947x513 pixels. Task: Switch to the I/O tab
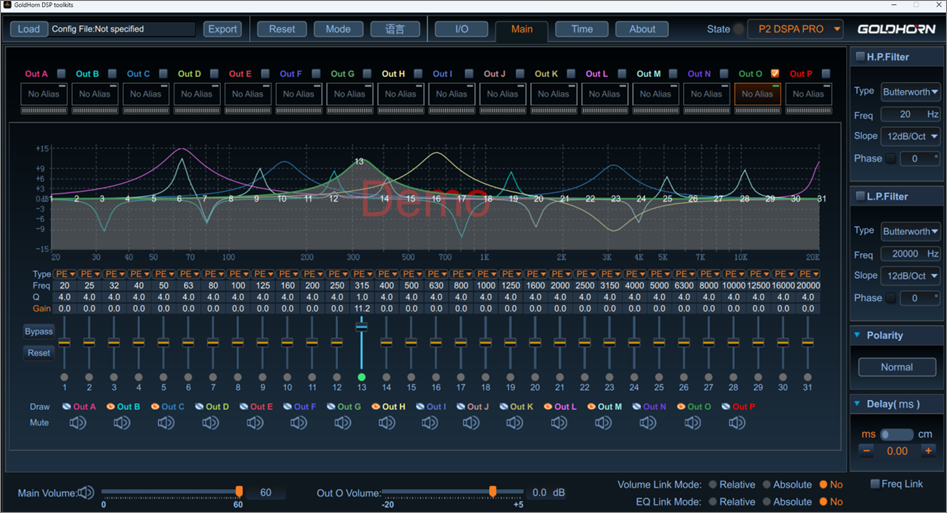click(x=461, y=29)
